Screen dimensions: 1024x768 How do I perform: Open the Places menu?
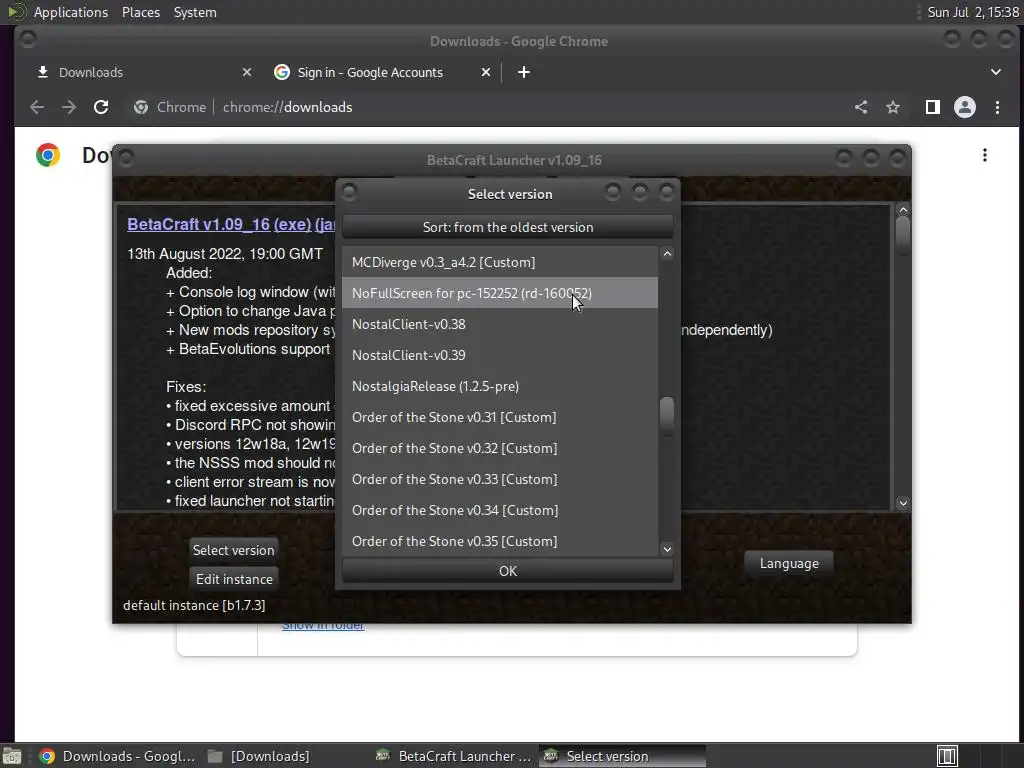coord(140,12)
